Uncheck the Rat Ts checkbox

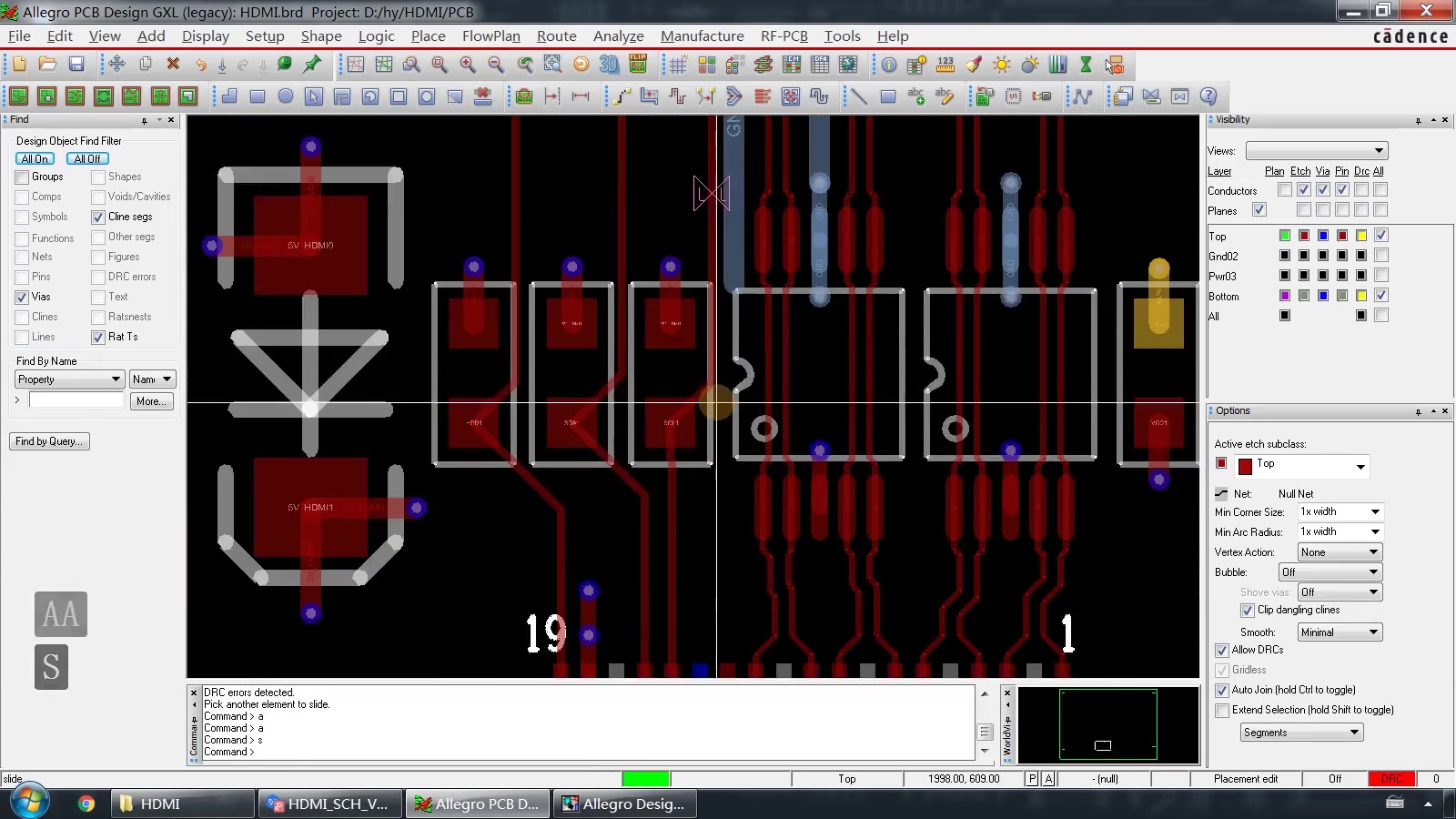(98, 337)
